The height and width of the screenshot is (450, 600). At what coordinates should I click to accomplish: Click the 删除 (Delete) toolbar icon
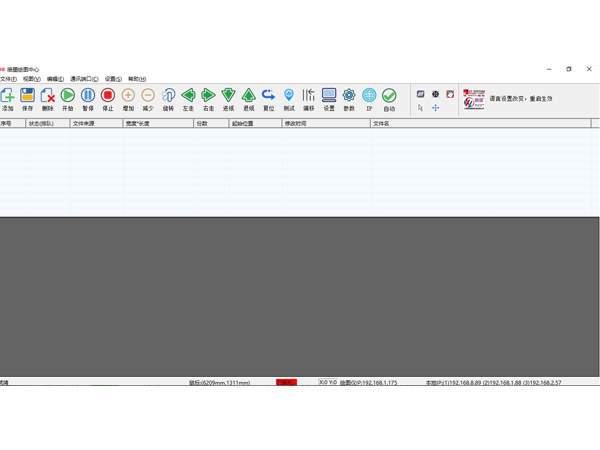click(x=48, y=97)
